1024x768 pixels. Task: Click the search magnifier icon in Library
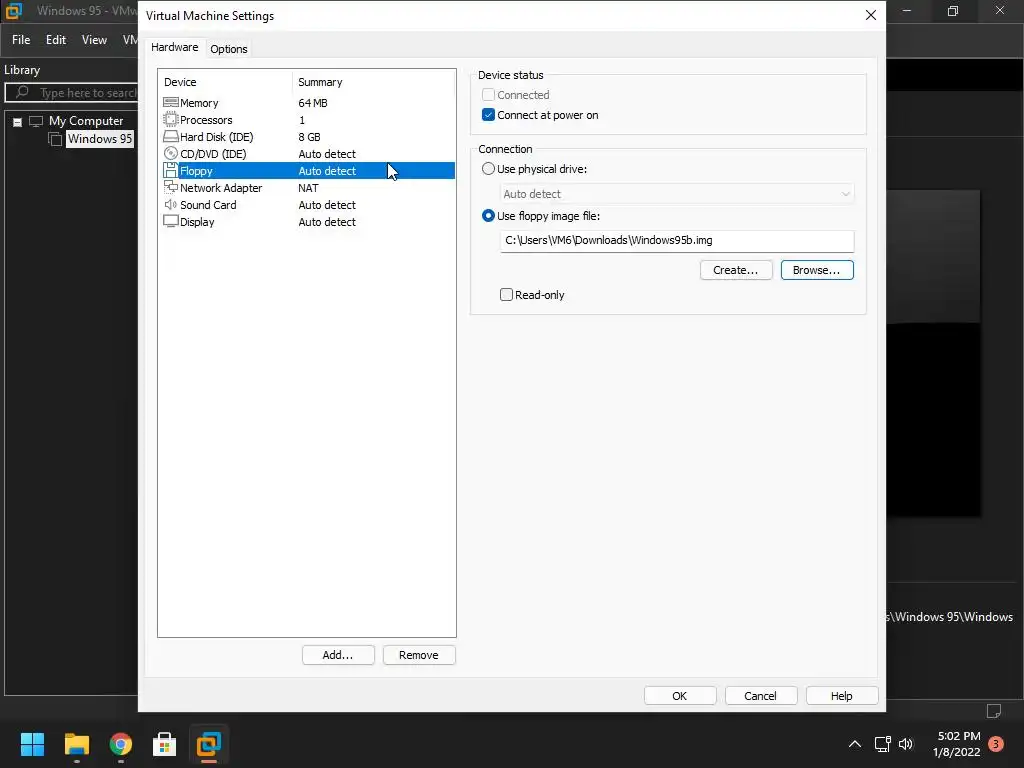coord(22,92)
